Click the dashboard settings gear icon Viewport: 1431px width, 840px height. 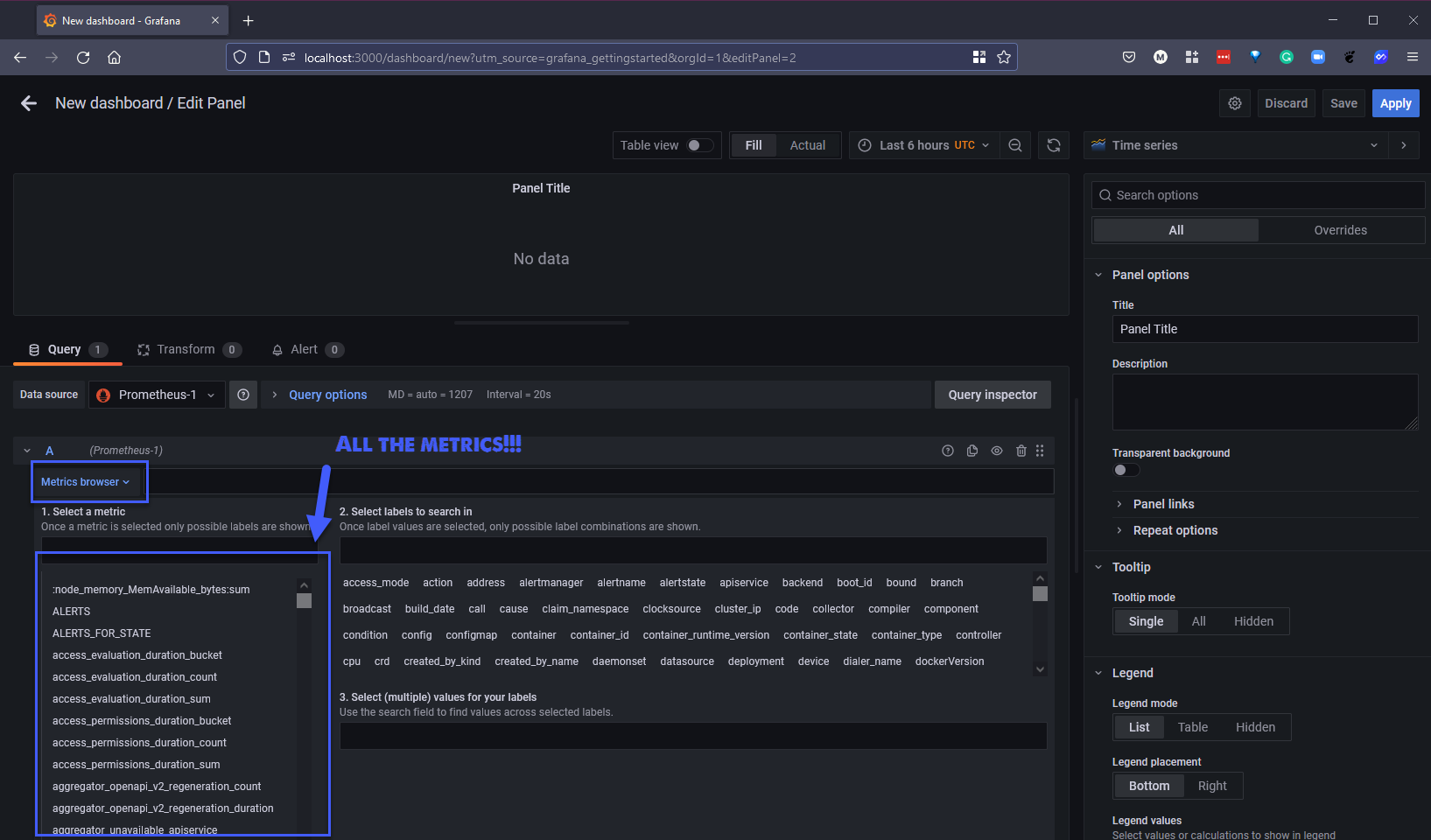click(1234, 103)
